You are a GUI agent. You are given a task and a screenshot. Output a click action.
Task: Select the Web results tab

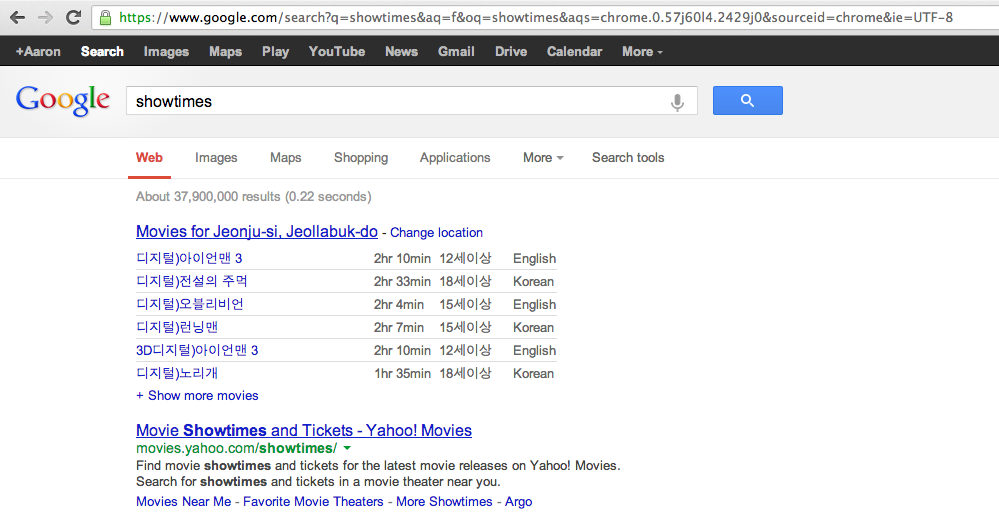149,157
